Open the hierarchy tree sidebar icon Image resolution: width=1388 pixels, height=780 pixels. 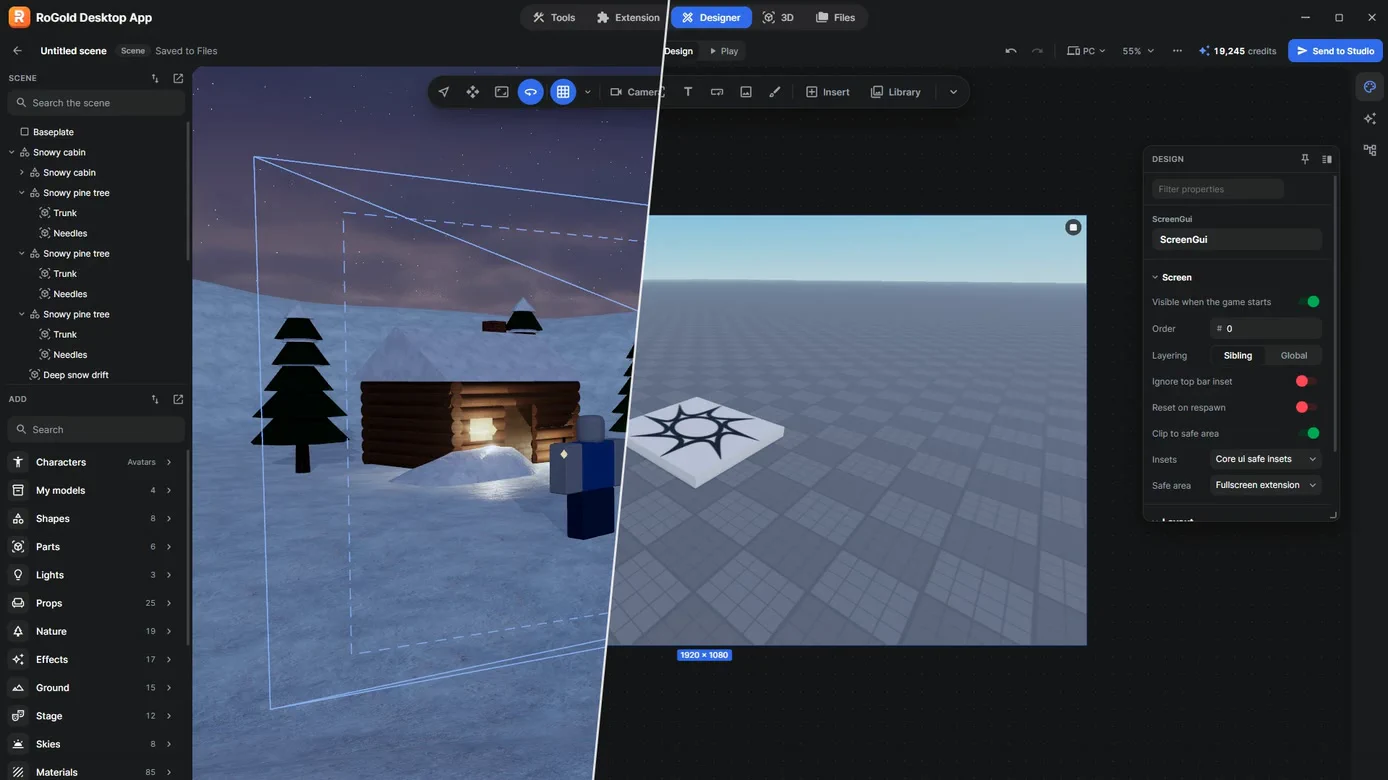click(1370, 150)
